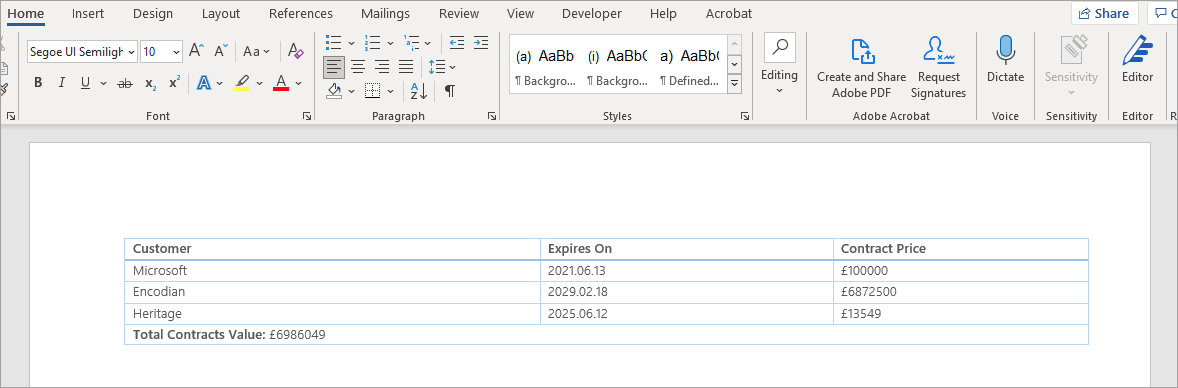Toggle Align Left
Screen dimensions: 1178x388
click(334, 67)
